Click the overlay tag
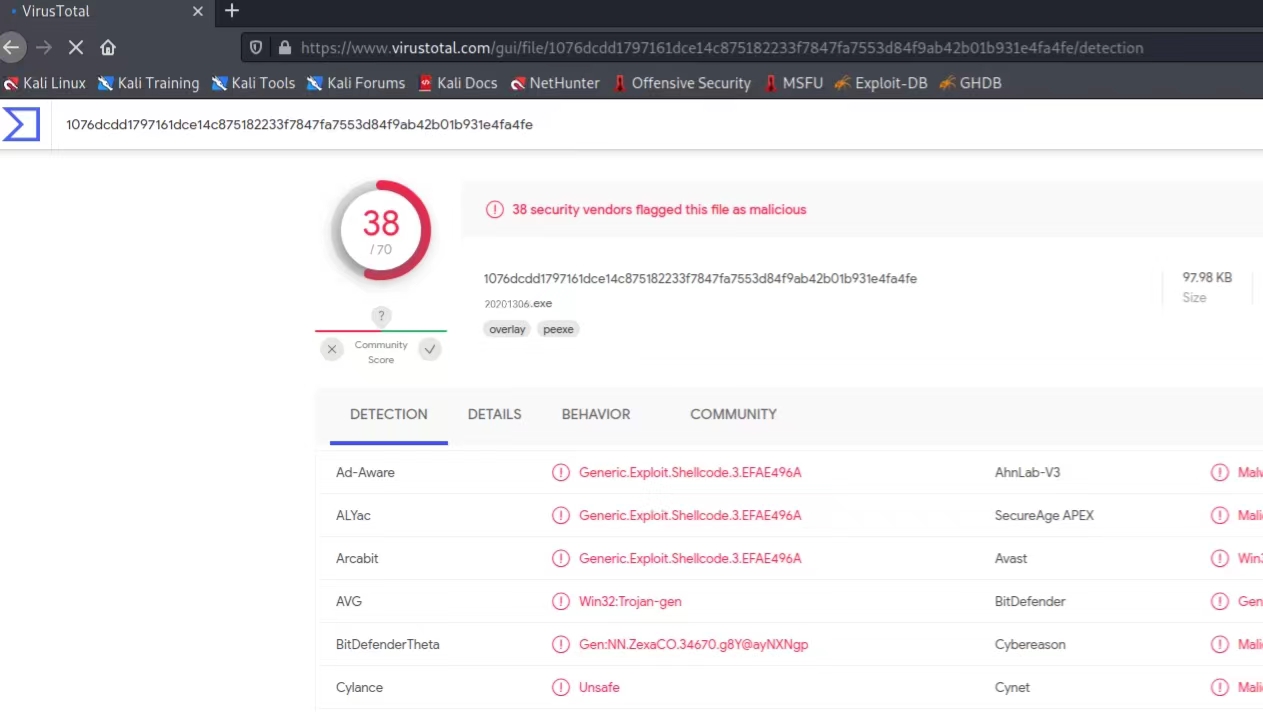Viewport: 1263px width, 712px height. point(507,329)
